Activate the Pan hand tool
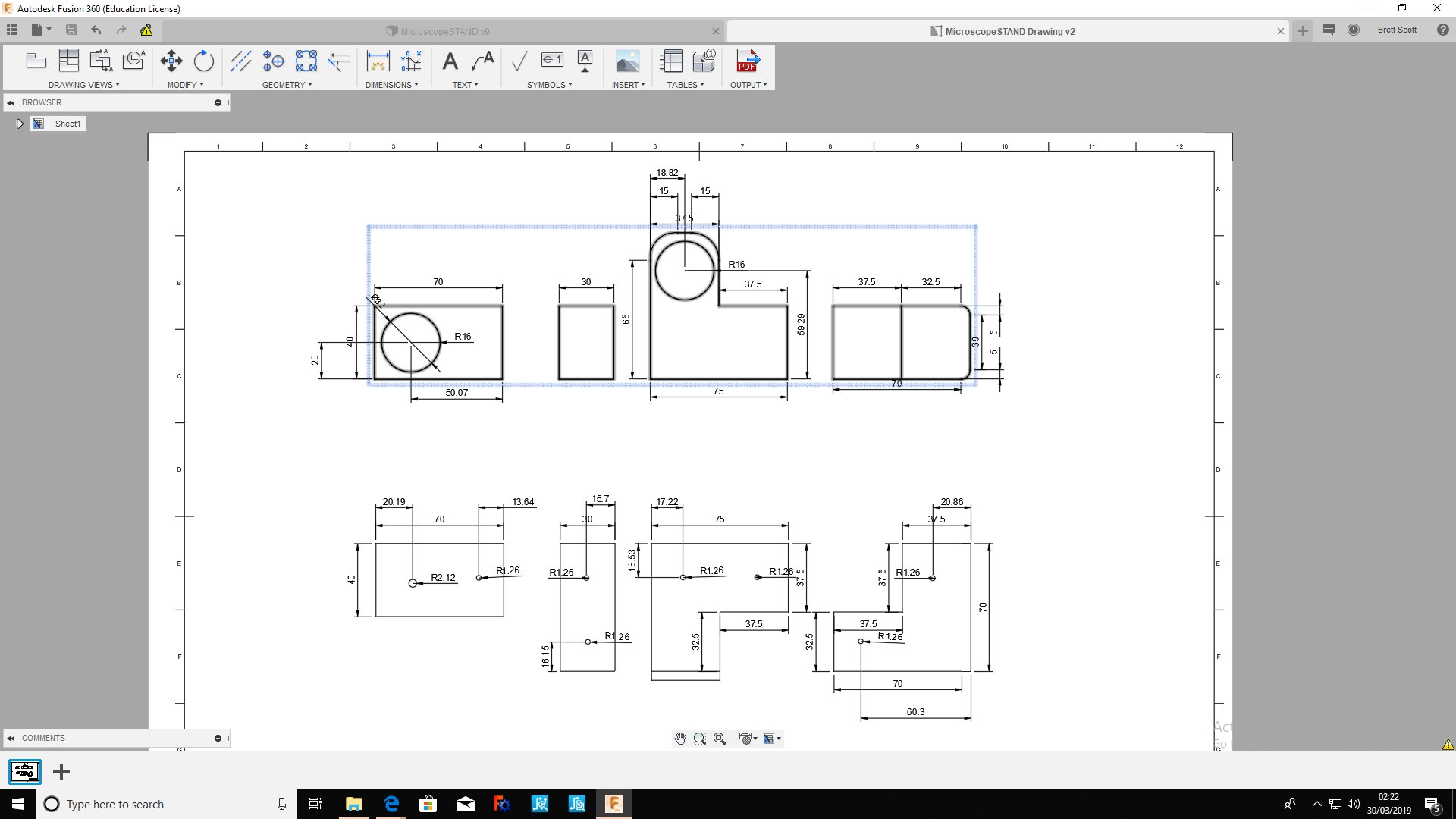The height and width of the screenshot is (819, 1456). pyautogui.click(x=680, y=739)
